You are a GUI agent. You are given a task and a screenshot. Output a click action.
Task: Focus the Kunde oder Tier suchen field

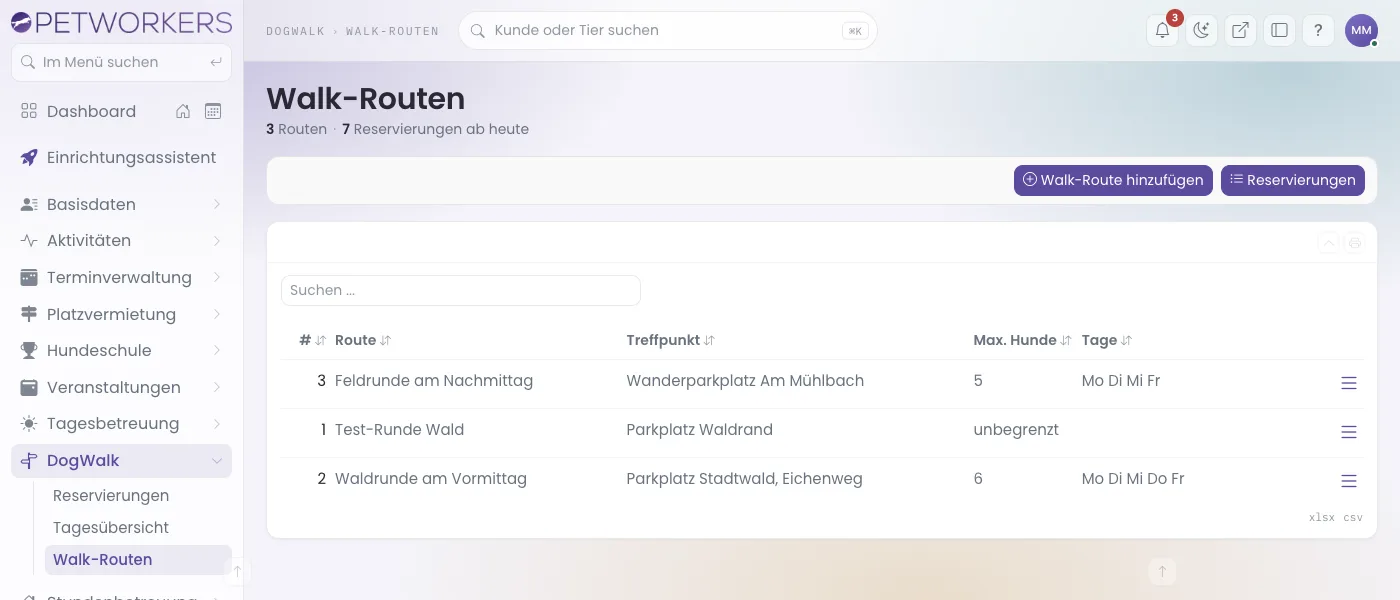668,30
